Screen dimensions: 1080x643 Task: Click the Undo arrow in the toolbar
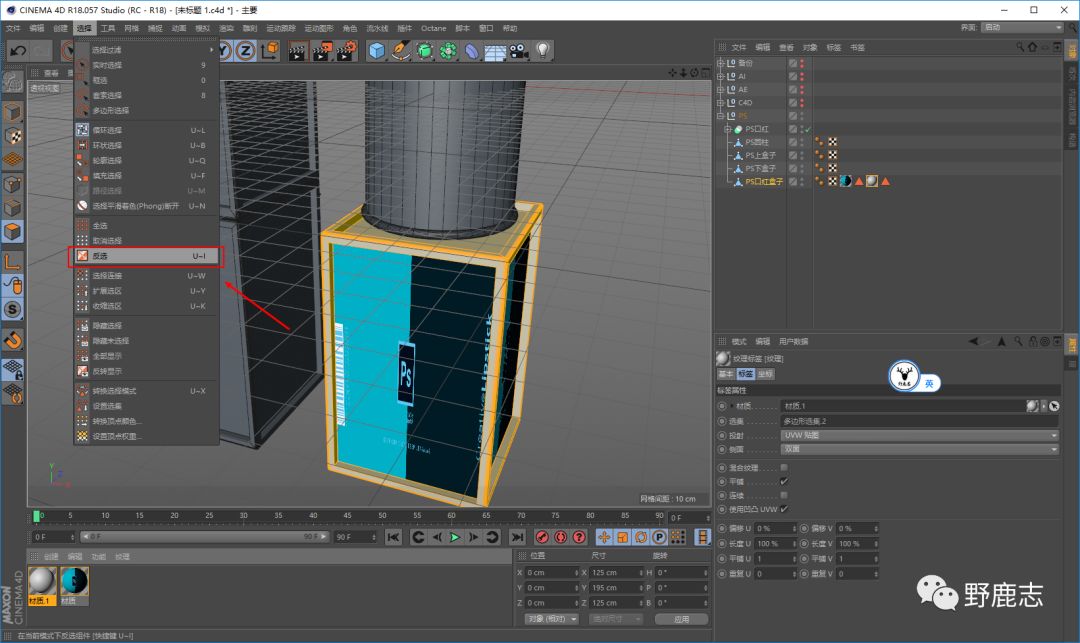[17, 50]
